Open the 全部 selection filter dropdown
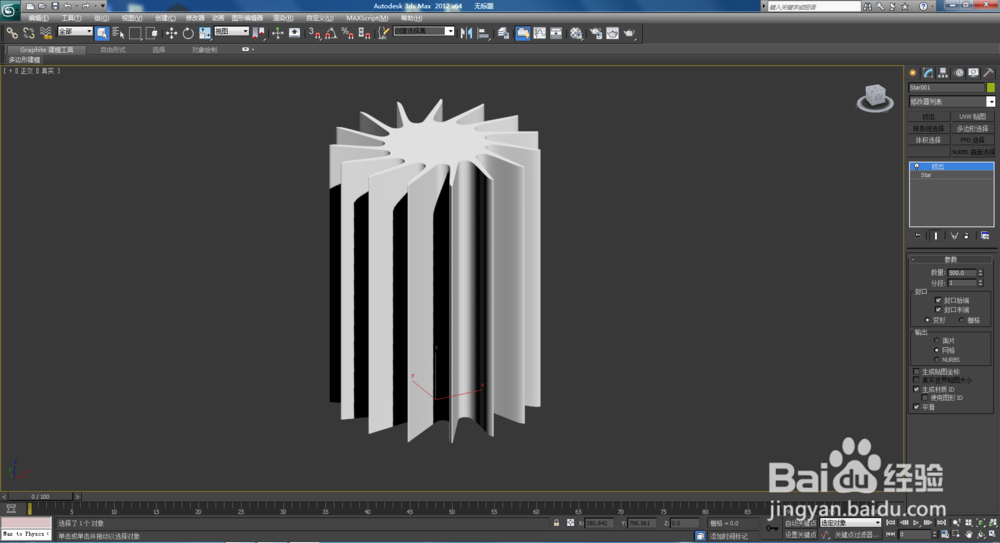 [x=75, y=32]
